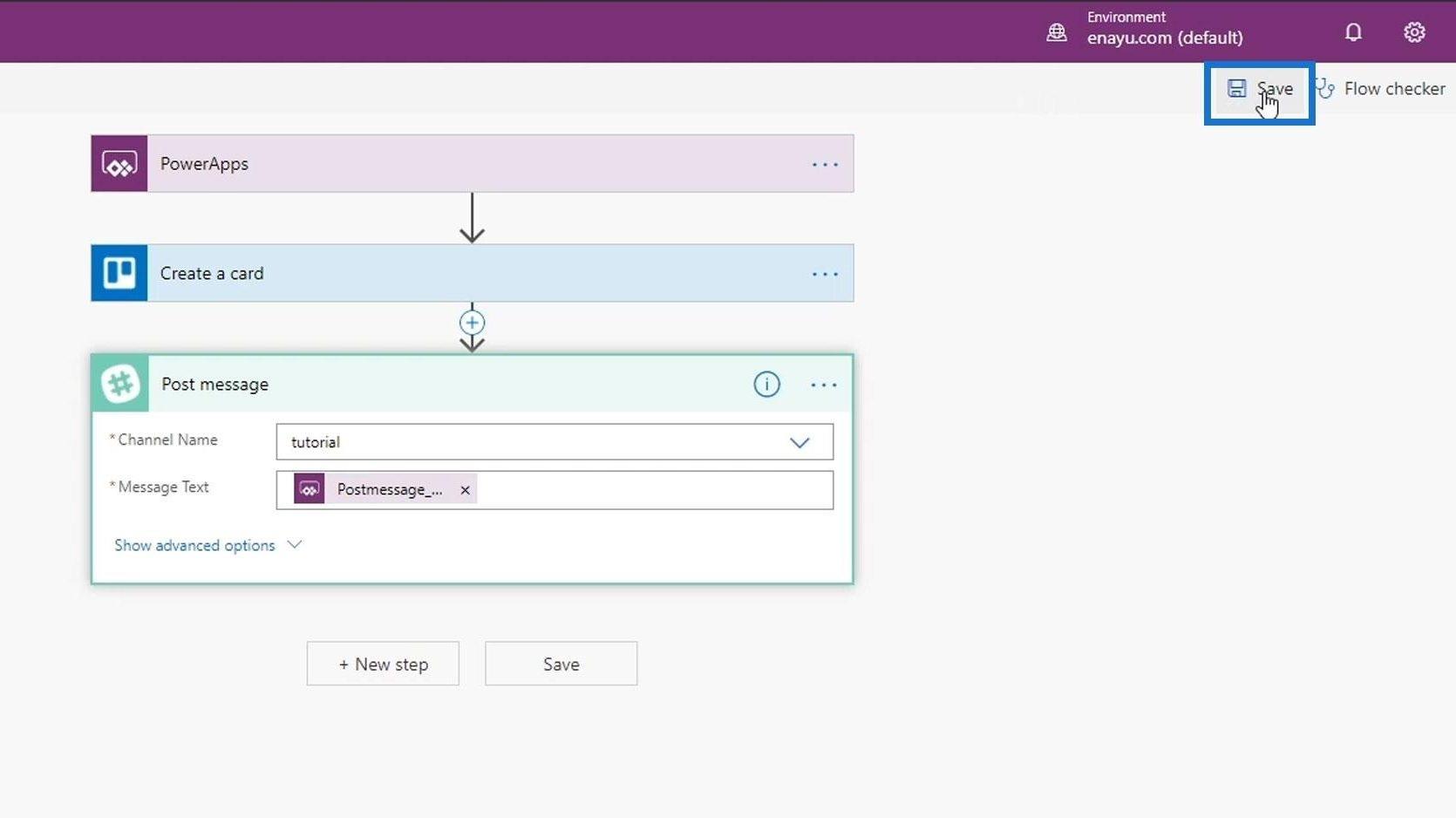1456x818 pixels.
Task: Collapse the Post message step header
Action: (x=472, y=384)
